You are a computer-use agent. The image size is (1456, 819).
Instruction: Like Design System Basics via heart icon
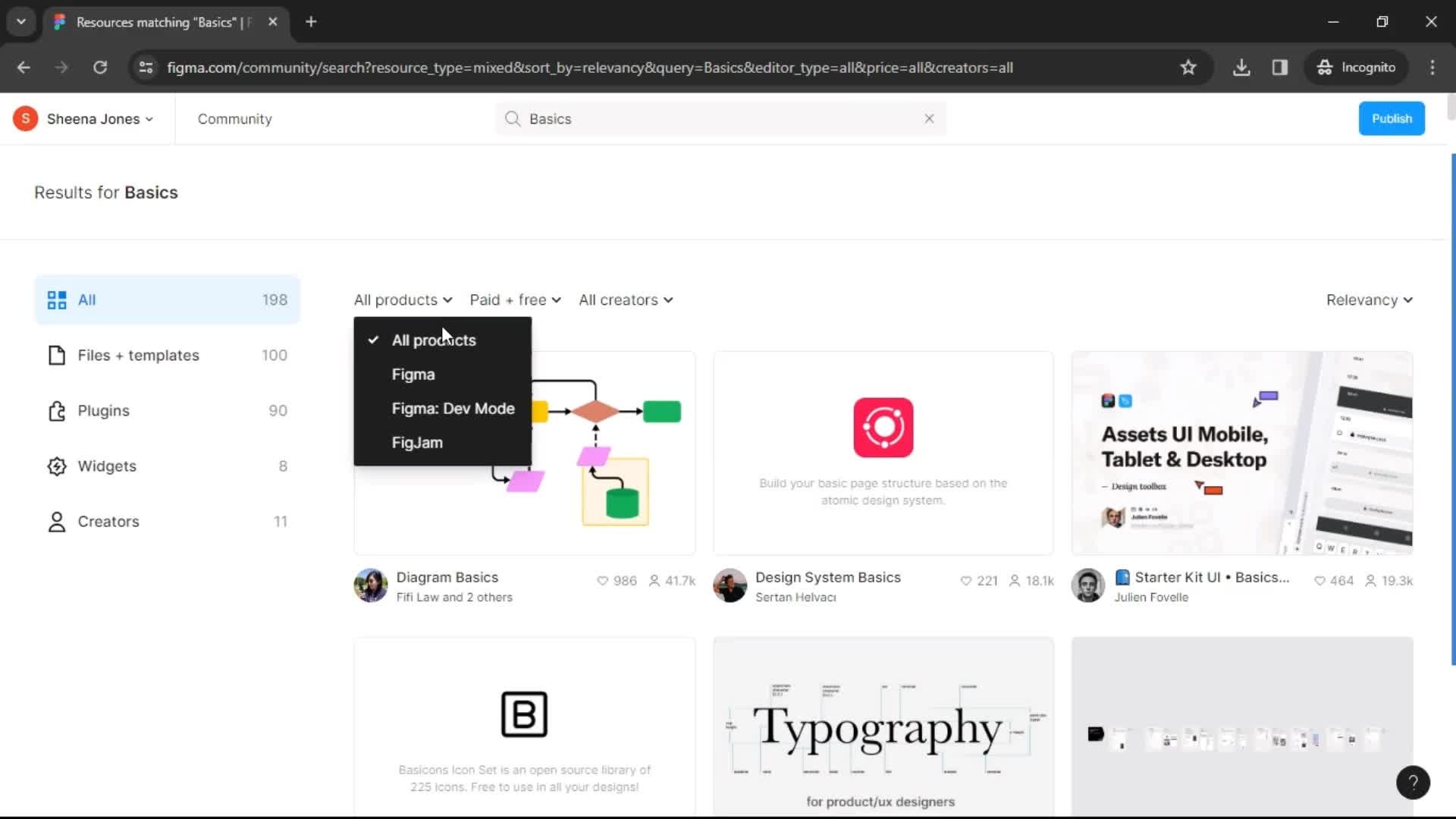coord(965,581)
